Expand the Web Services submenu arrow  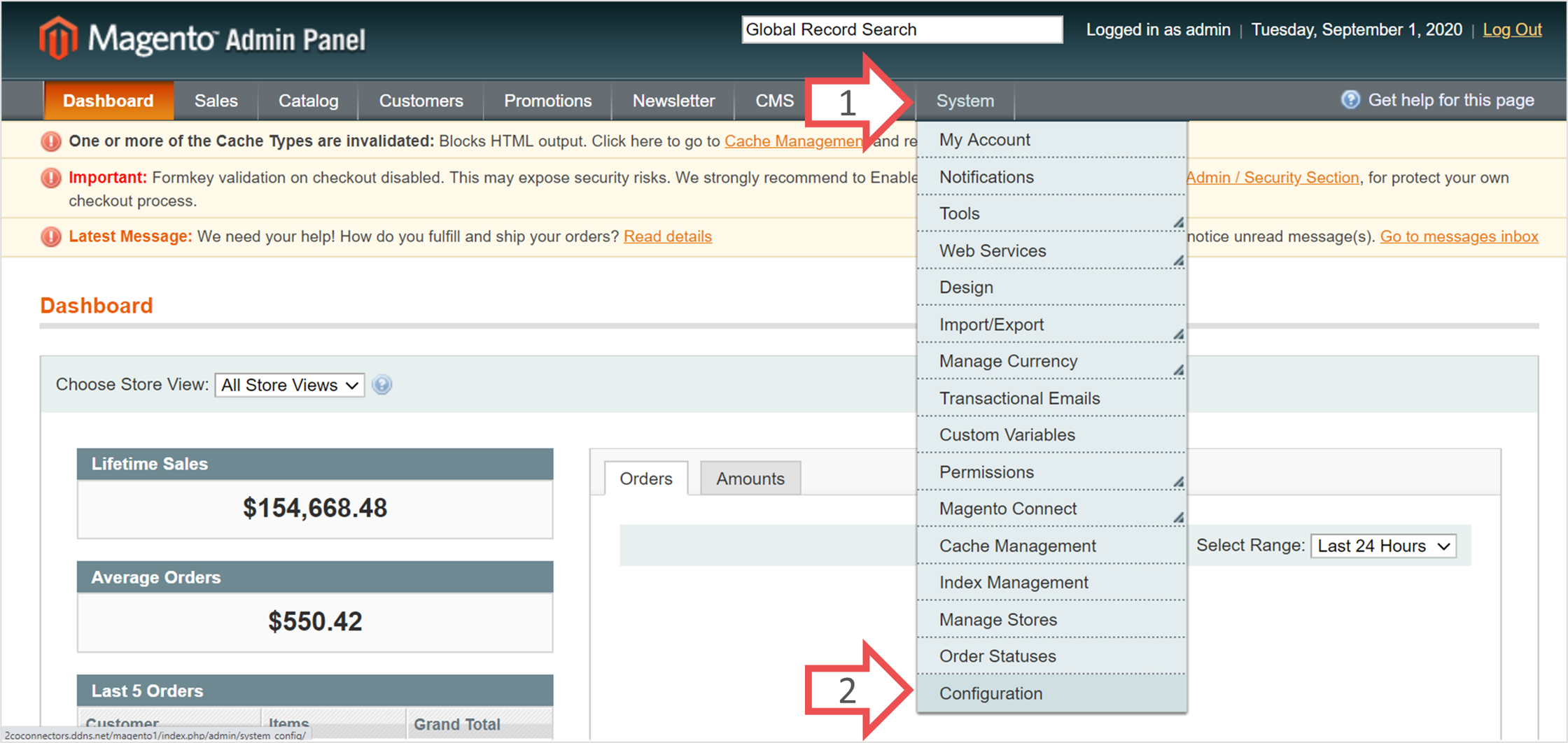(x=1179, y=260)
